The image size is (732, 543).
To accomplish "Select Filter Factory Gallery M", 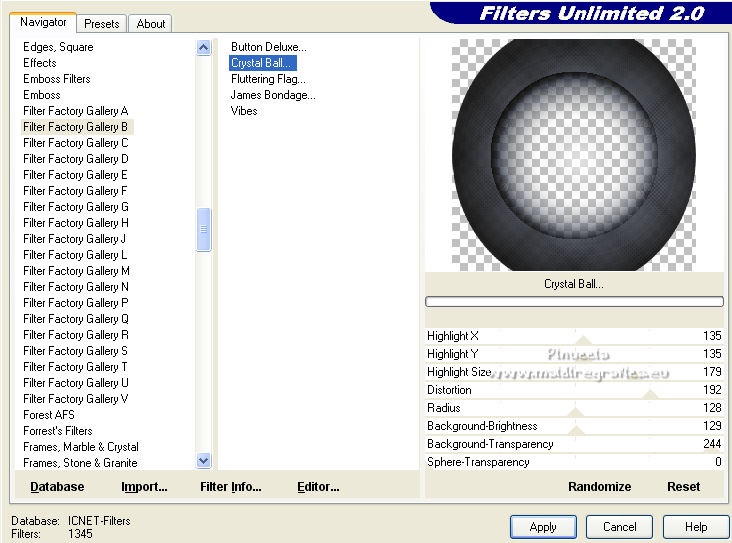I will click(x=77, y=271).
